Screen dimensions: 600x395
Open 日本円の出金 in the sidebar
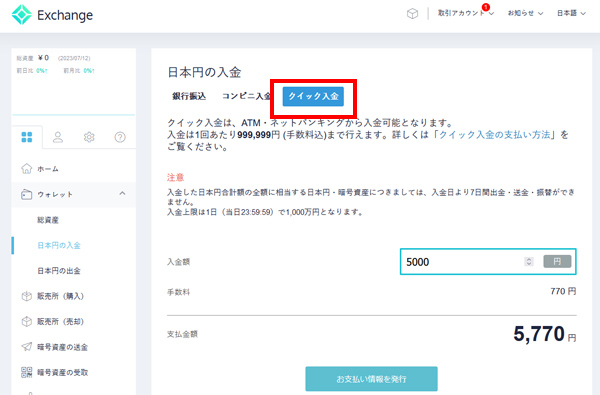point(59,271)
